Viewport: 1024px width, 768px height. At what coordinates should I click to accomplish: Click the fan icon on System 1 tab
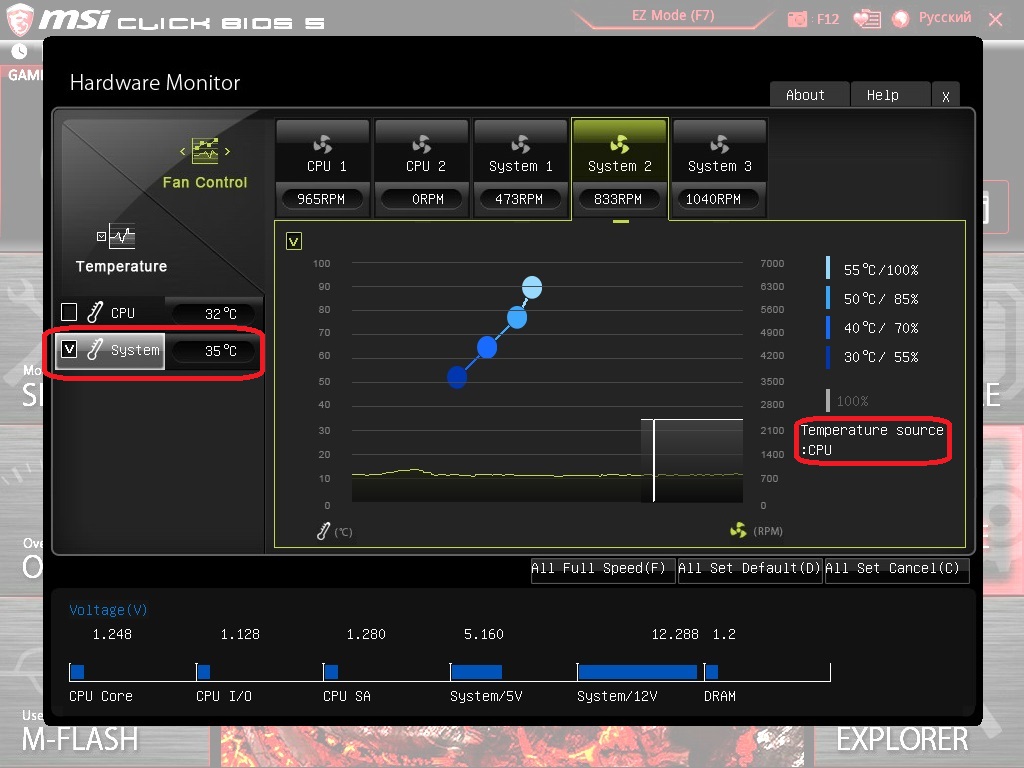coord(520,144)
